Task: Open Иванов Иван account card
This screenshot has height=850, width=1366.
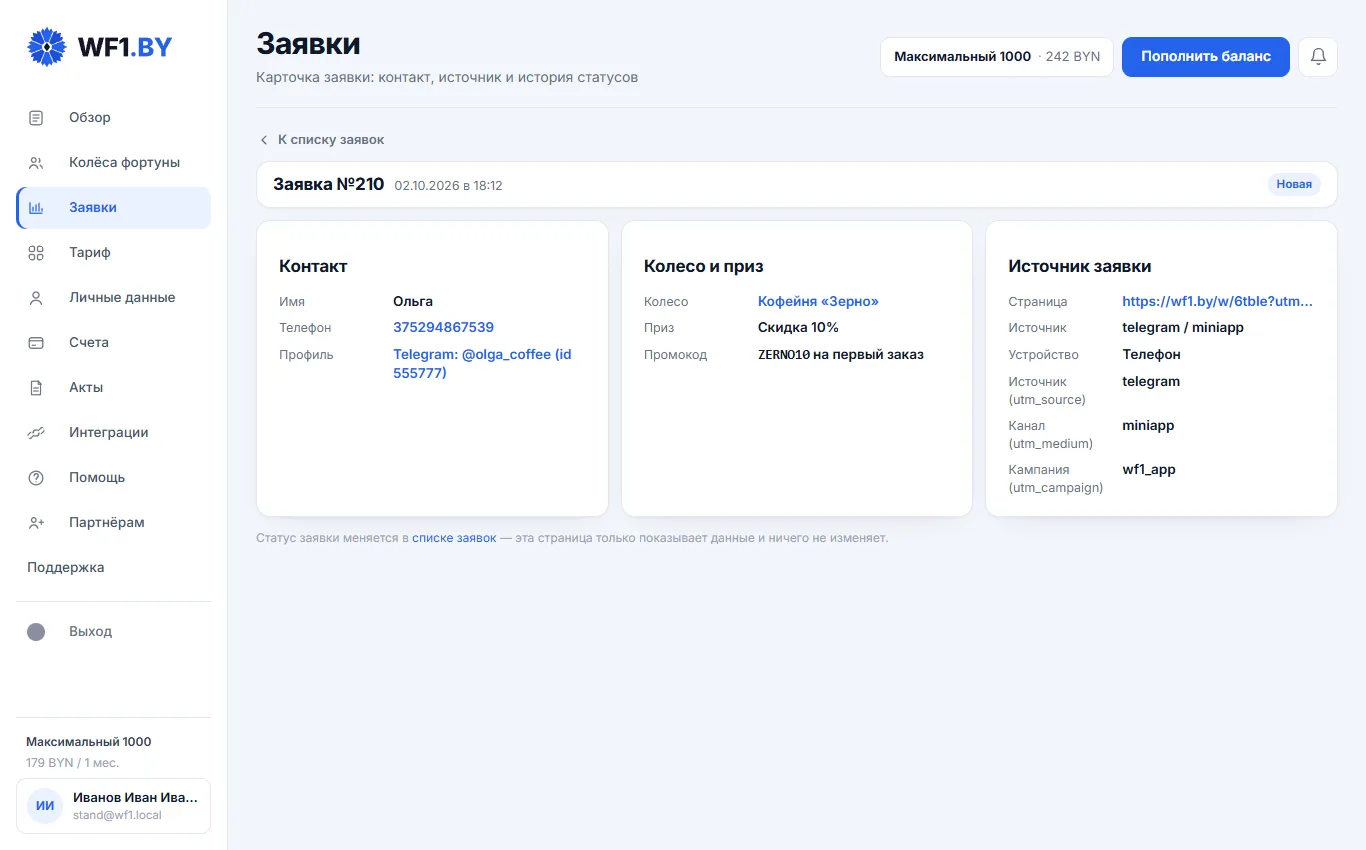Action: 113,806
